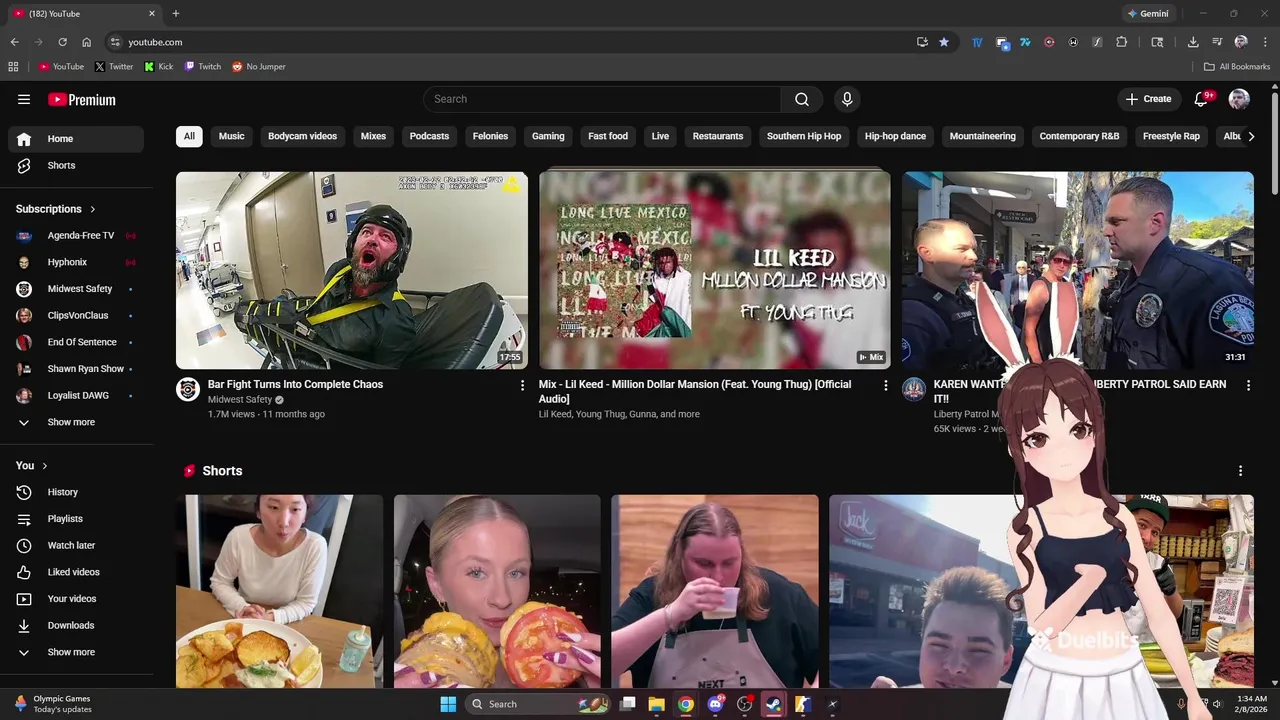
Task: Open Playlists in sidebar
Action: pos(76,519)
